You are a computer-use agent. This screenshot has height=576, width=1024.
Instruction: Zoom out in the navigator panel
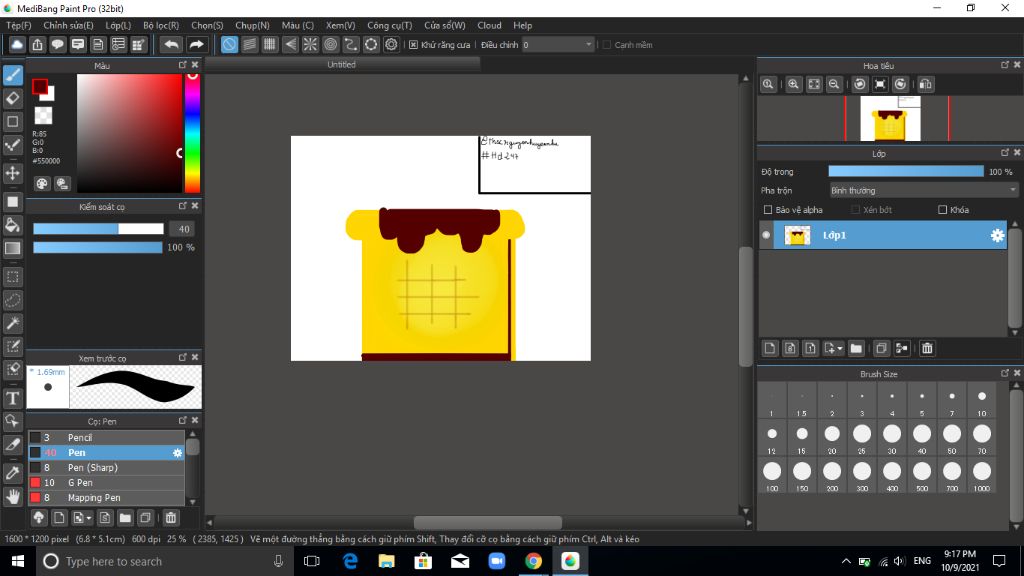tap(834, 84)
